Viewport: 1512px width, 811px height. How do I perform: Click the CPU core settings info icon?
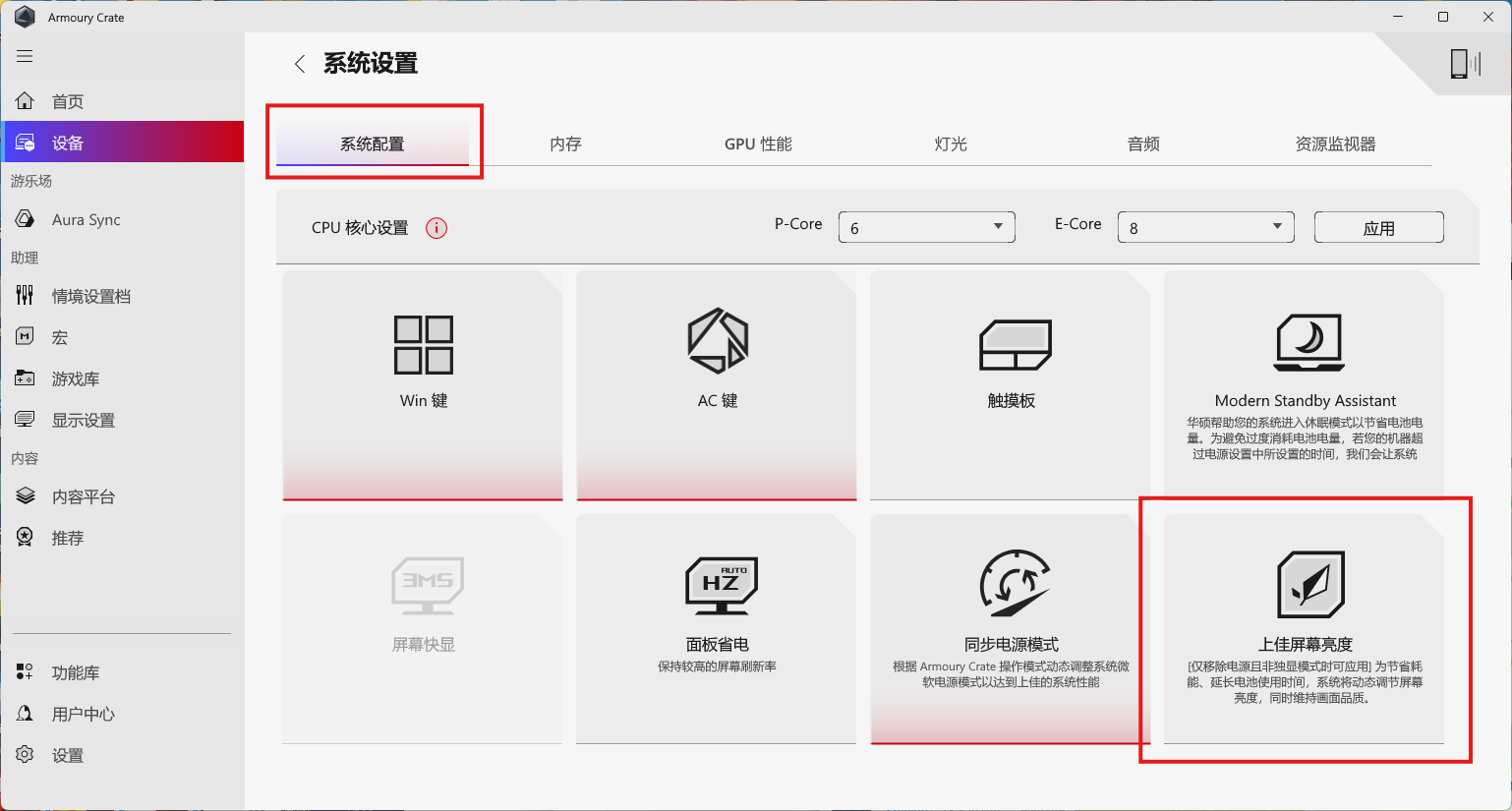click(x=436, y=228)
